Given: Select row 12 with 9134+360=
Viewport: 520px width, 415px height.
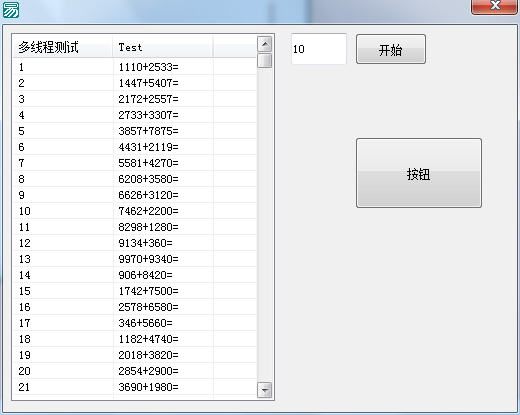Looking at the screenshot, I should 134,243.
